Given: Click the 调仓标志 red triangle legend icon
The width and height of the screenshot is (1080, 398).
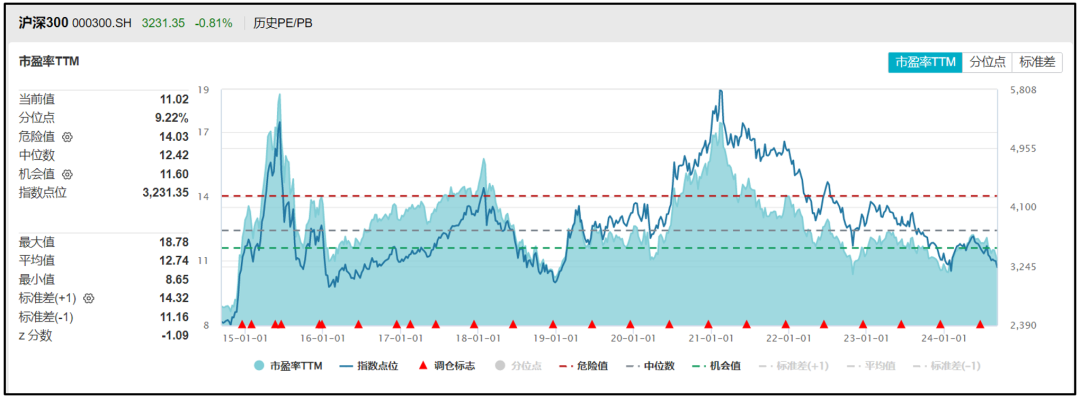Looking at the screenshot, I should point(424,366).
